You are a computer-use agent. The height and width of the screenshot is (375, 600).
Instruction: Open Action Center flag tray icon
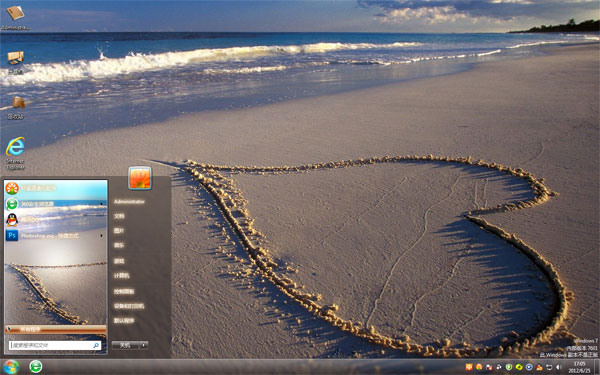(x=489, y=367)
